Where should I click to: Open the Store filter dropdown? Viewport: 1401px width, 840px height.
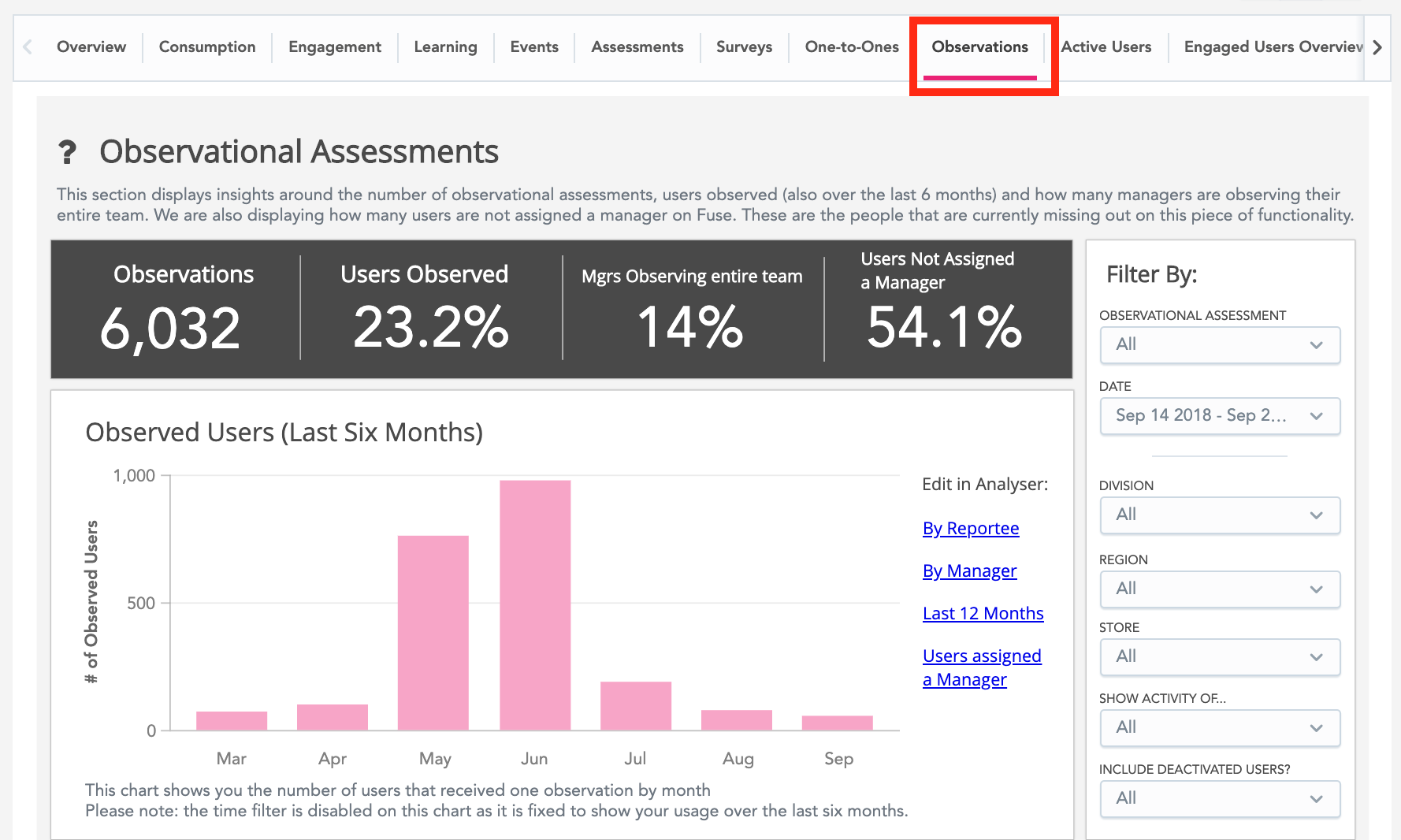pos(1219,657)
